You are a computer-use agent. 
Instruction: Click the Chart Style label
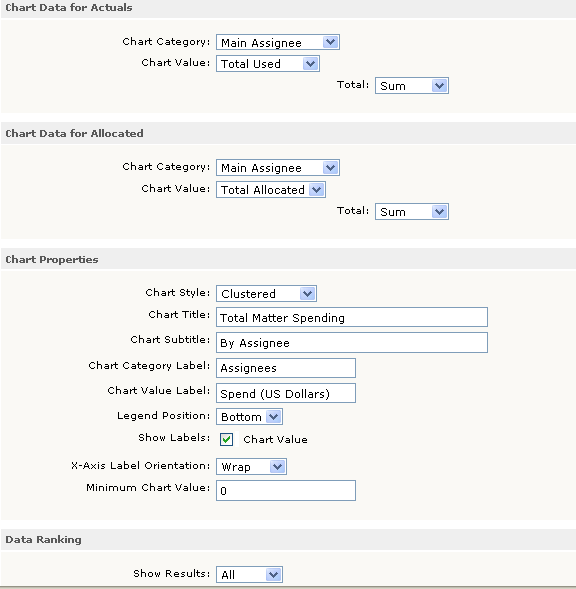[177, 293]
